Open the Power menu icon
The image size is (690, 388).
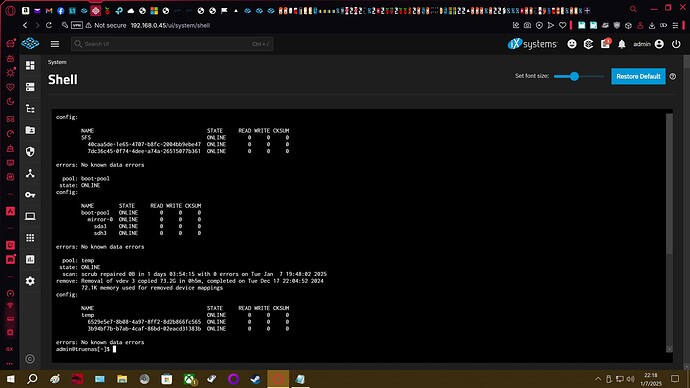pos(676,44)
